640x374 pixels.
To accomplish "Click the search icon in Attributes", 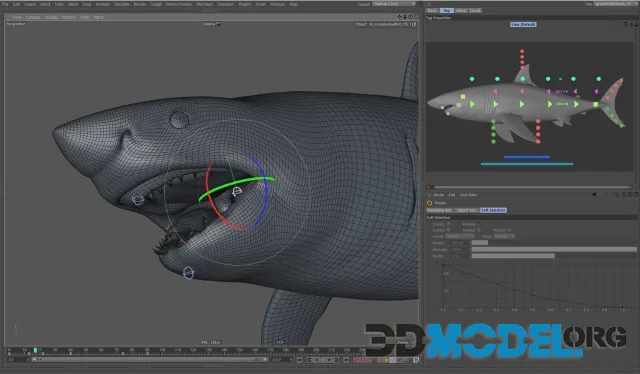I will point(616,195).
